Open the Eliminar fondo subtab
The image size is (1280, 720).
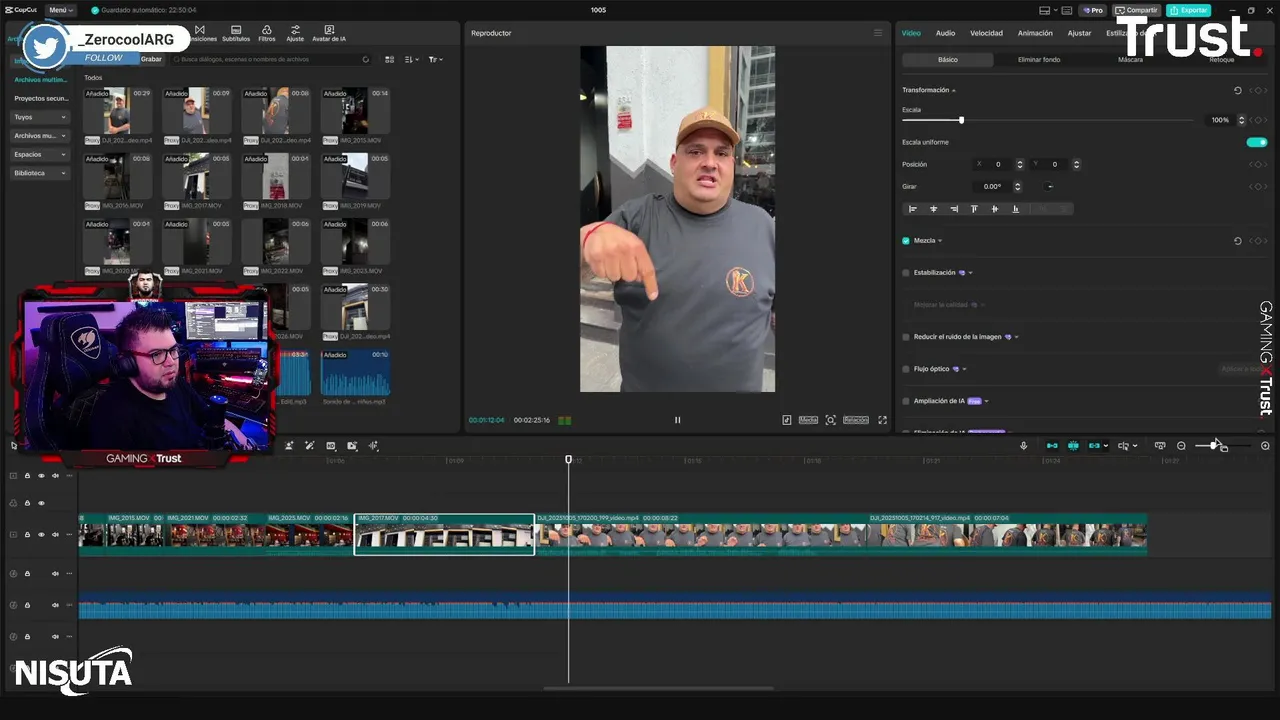1039,60
